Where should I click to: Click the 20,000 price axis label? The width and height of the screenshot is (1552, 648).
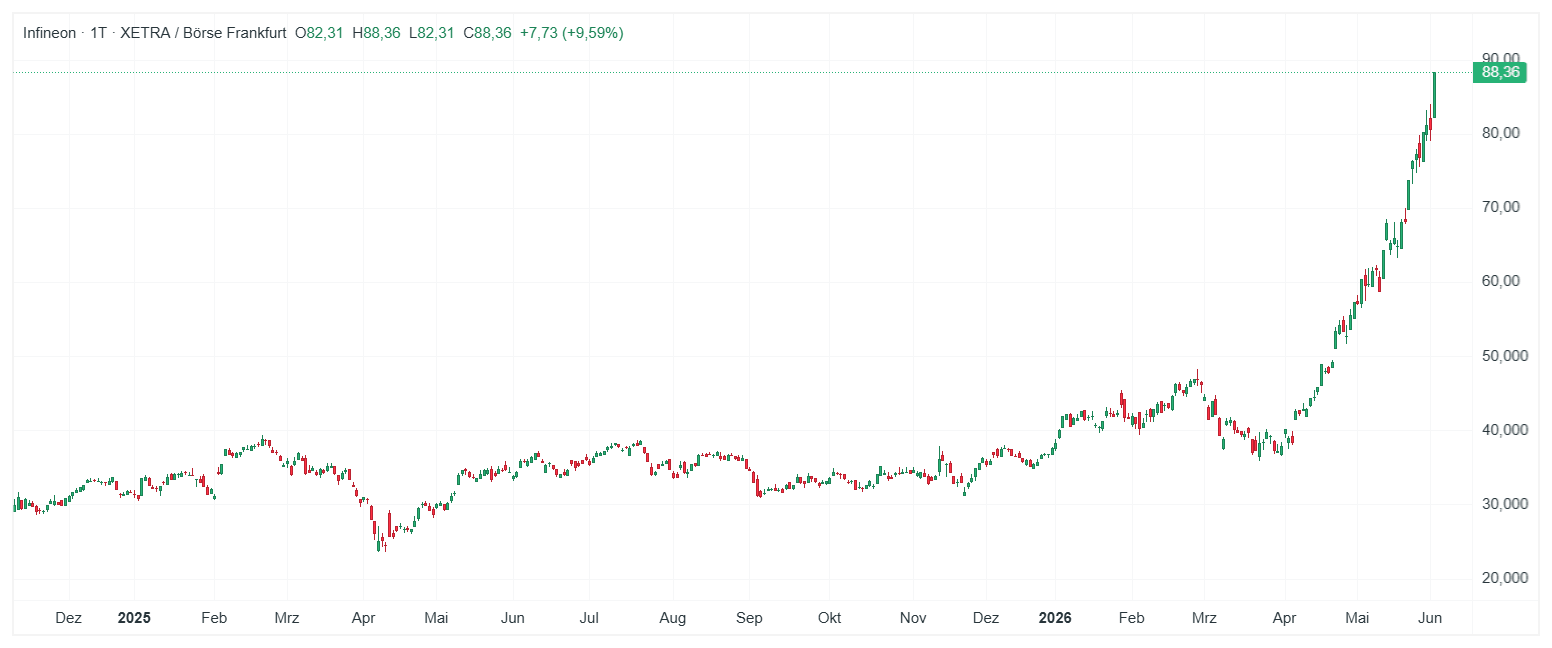(1504, 578)
